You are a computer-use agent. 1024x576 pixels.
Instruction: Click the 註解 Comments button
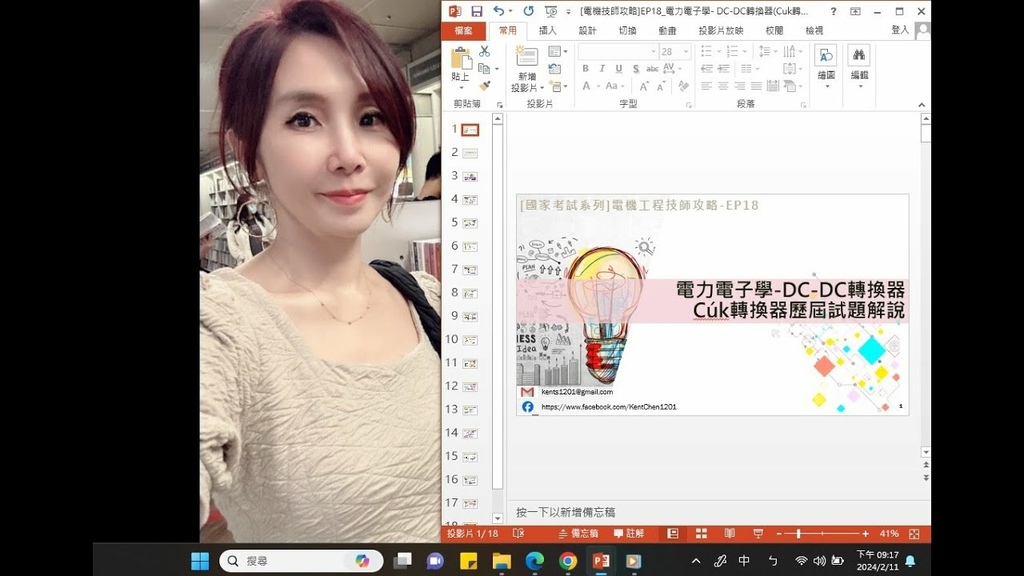(629, 534)
